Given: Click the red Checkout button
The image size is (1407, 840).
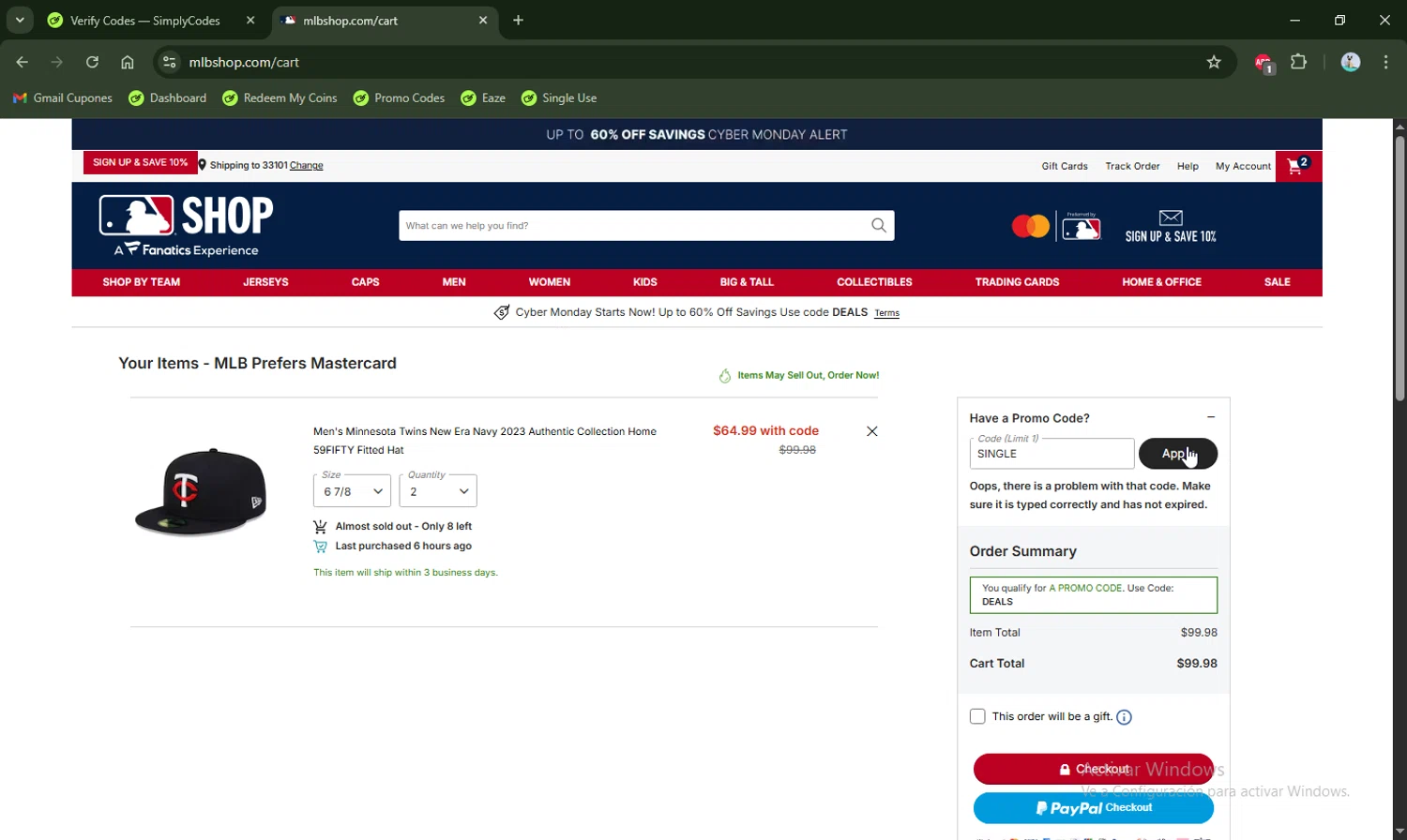Looking at the screenshot, I should (1094, 769).
